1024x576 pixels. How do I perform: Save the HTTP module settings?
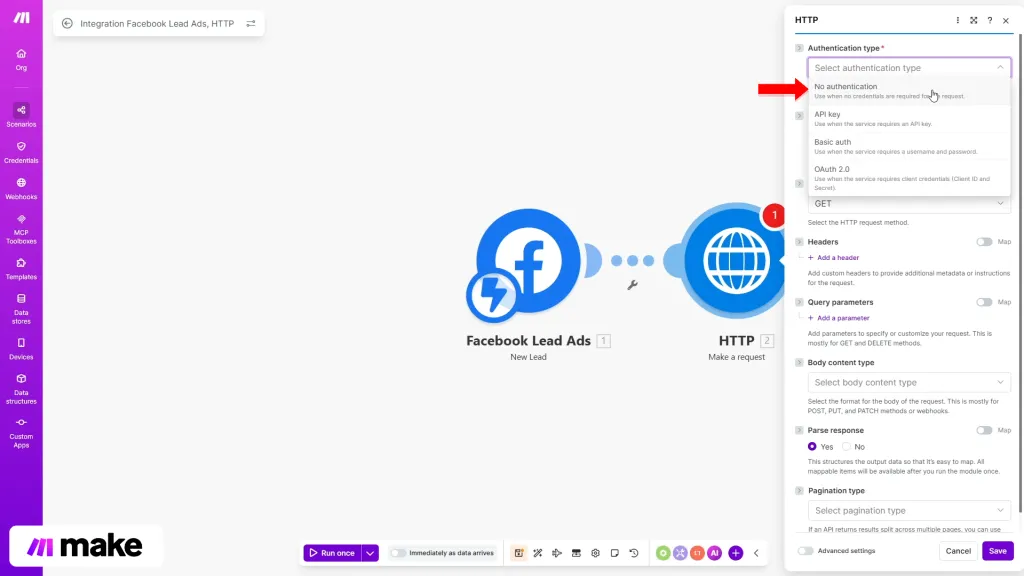pyautogui.click(x=997, y=551)
